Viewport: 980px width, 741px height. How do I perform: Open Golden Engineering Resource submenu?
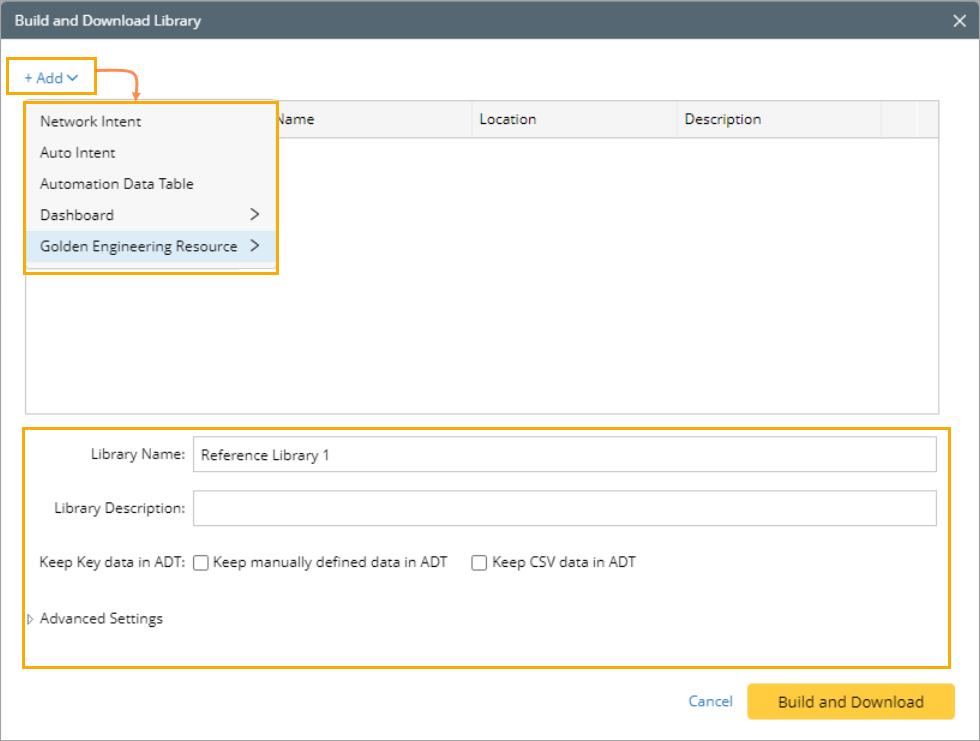click(139, 246)
